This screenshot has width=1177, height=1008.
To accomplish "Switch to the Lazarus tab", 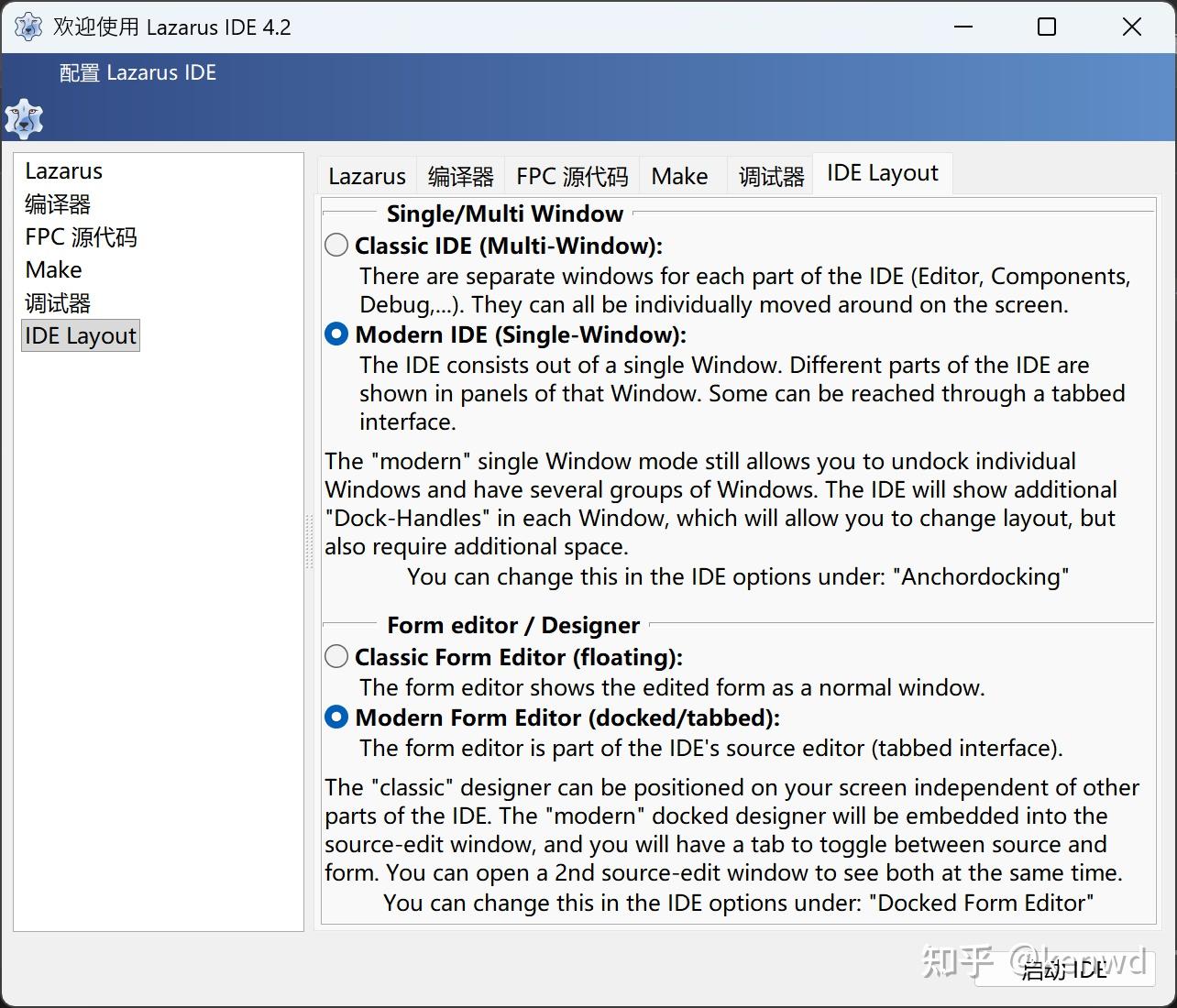I will pyautogui.click(x=367, y=176).
